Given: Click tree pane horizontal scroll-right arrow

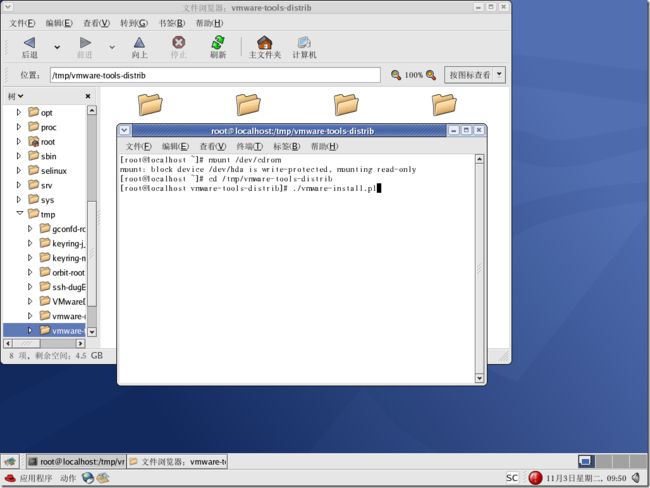Looking at the screenshot, I should tap(80, 343).
